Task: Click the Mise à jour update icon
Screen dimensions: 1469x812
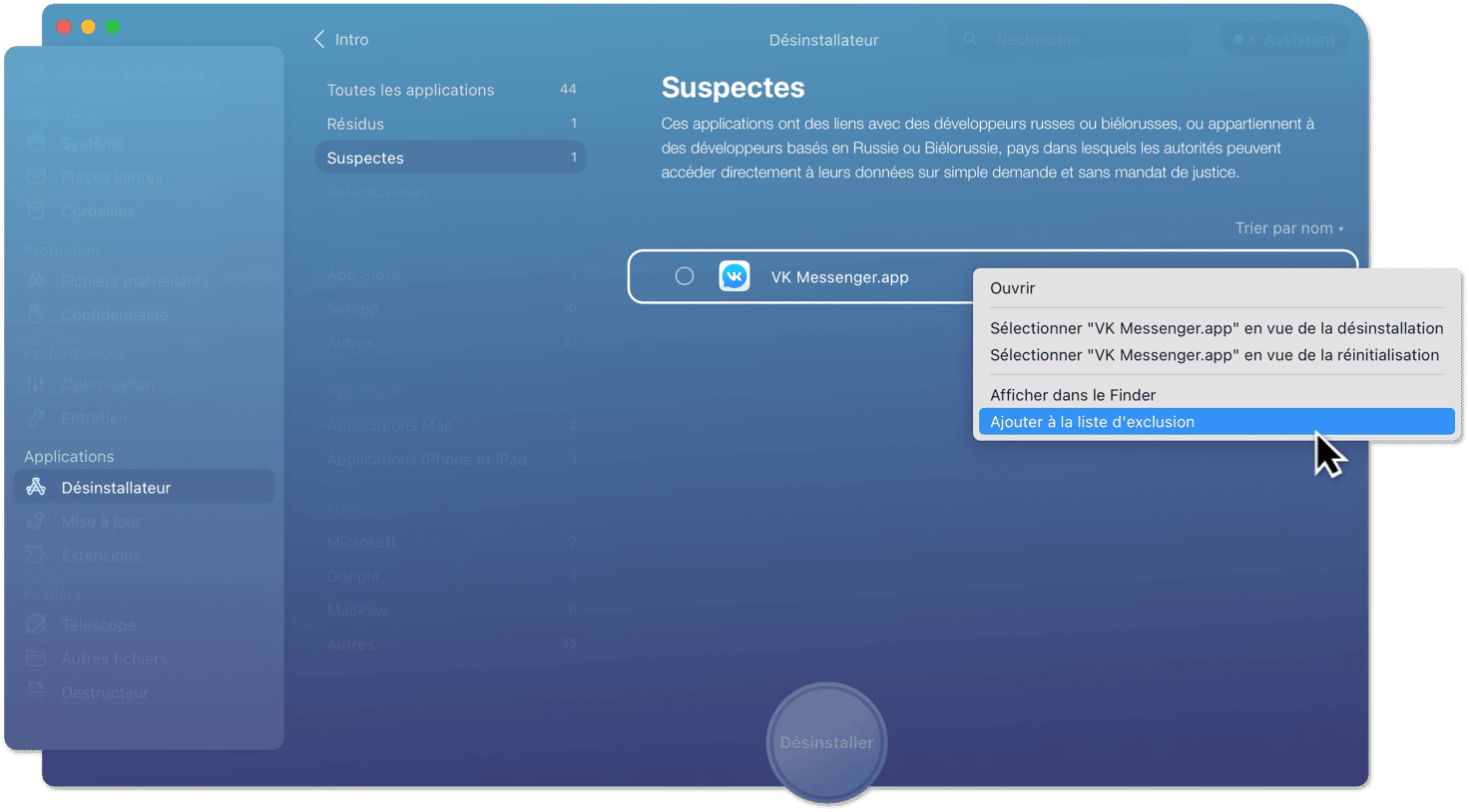Action: (x=36, y=521)
